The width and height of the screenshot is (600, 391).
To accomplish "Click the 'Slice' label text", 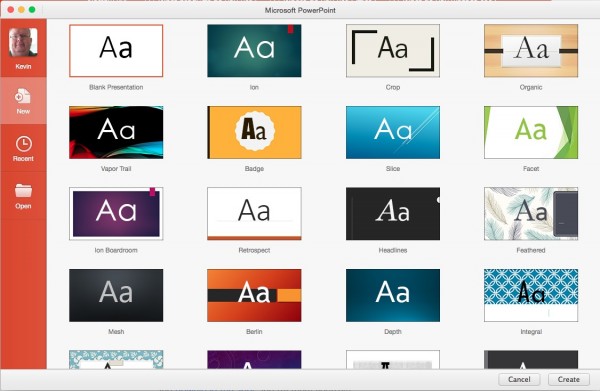I will point(393,169).
